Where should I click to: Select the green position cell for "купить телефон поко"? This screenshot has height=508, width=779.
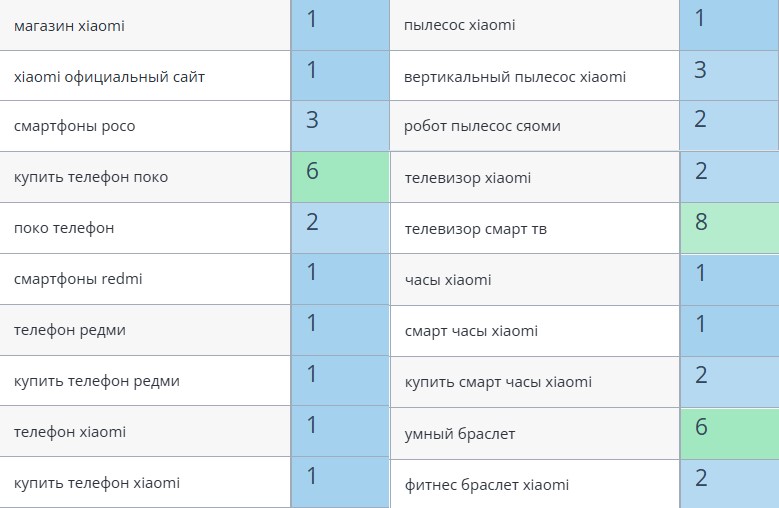click(x=340, y=177)
